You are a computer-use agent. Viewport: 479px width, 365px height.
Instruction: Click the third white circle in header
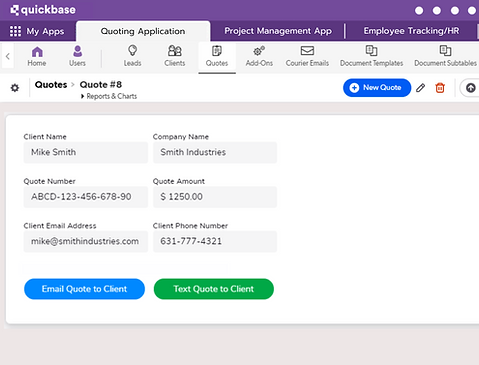coord(455,11)
